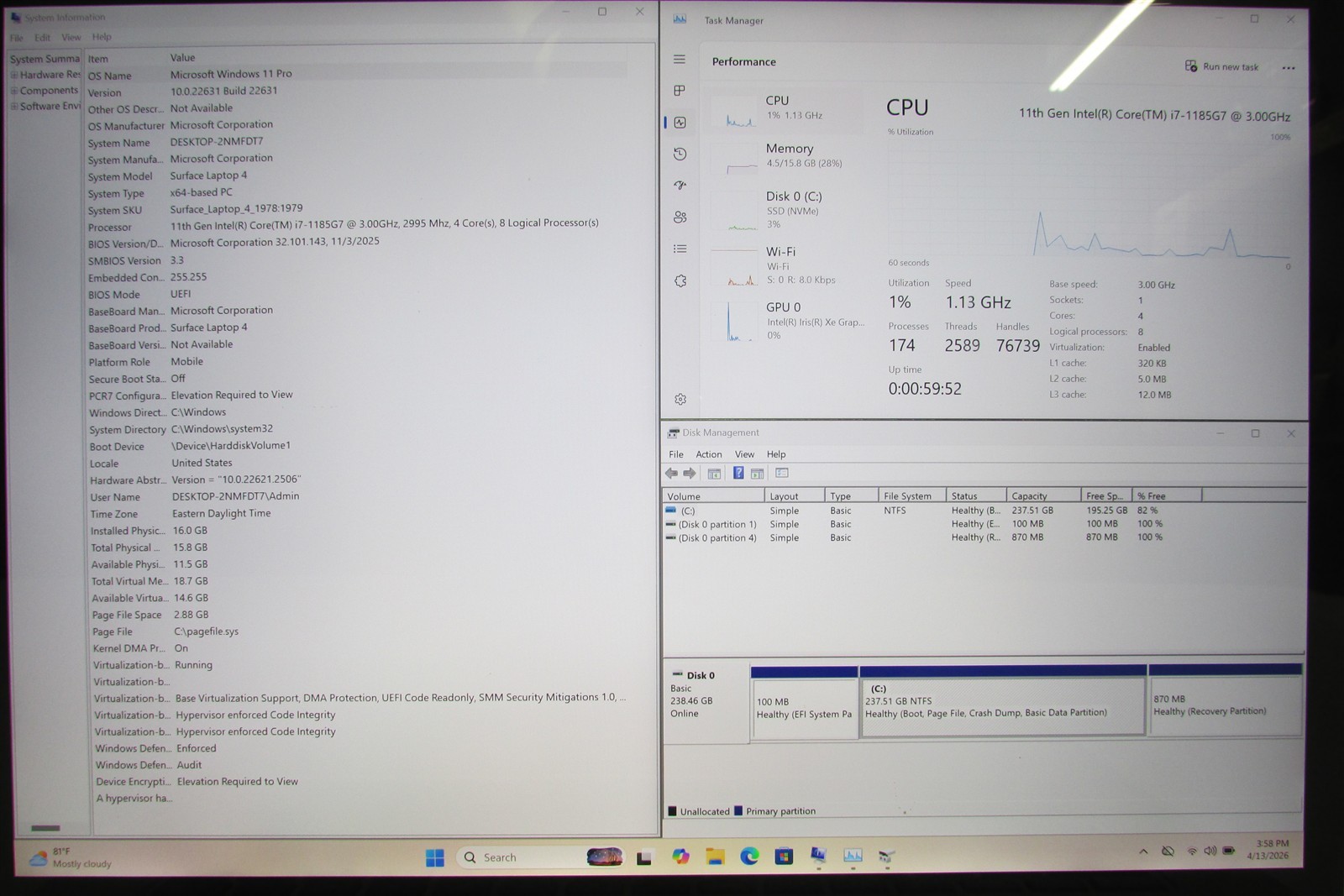This screenshot has height=896, width=1344.
Task: Open Task Manager more options ellipsis
Action: 1289,68
